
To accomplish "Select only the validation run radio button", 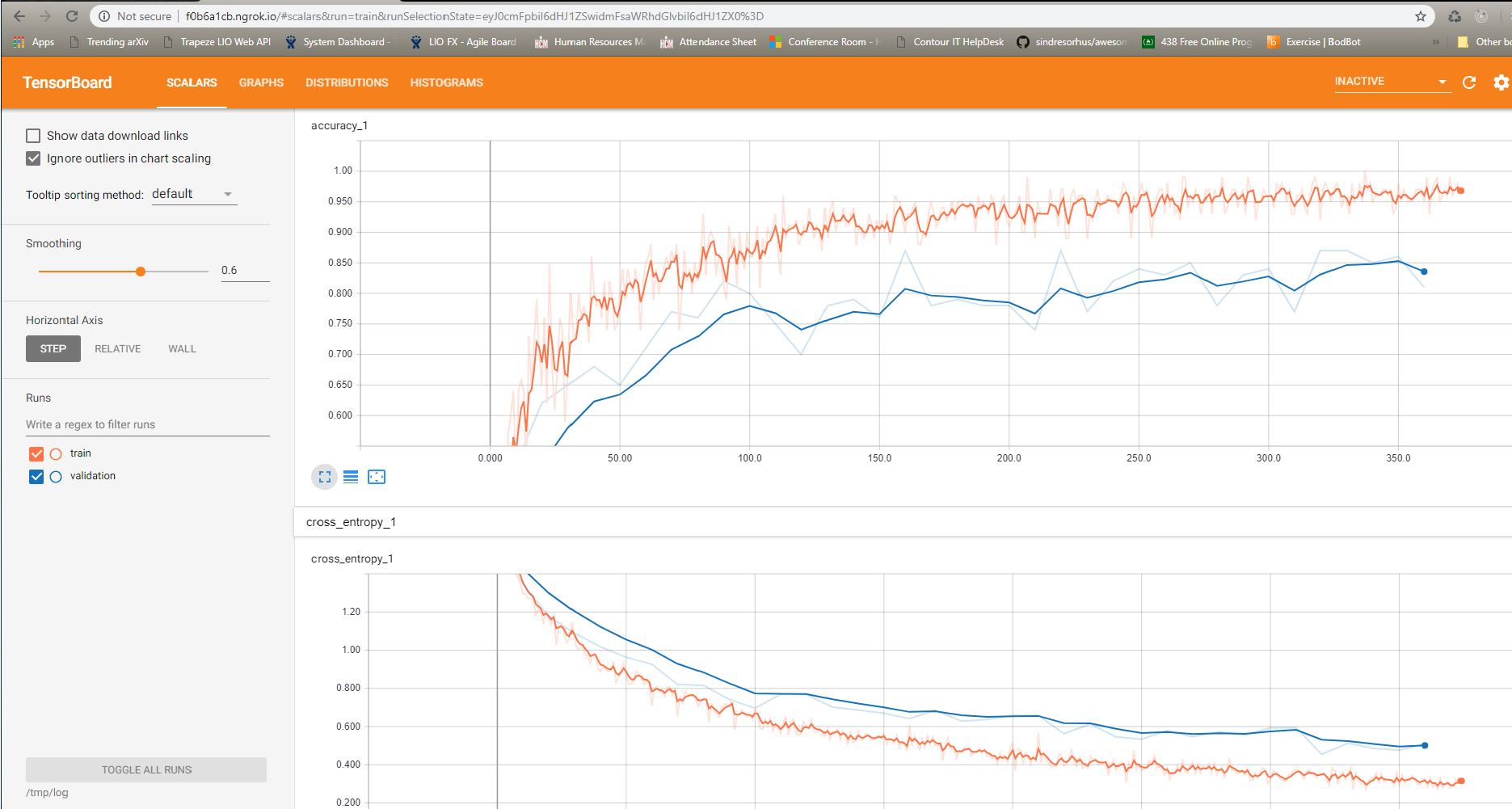I will 56,477.
